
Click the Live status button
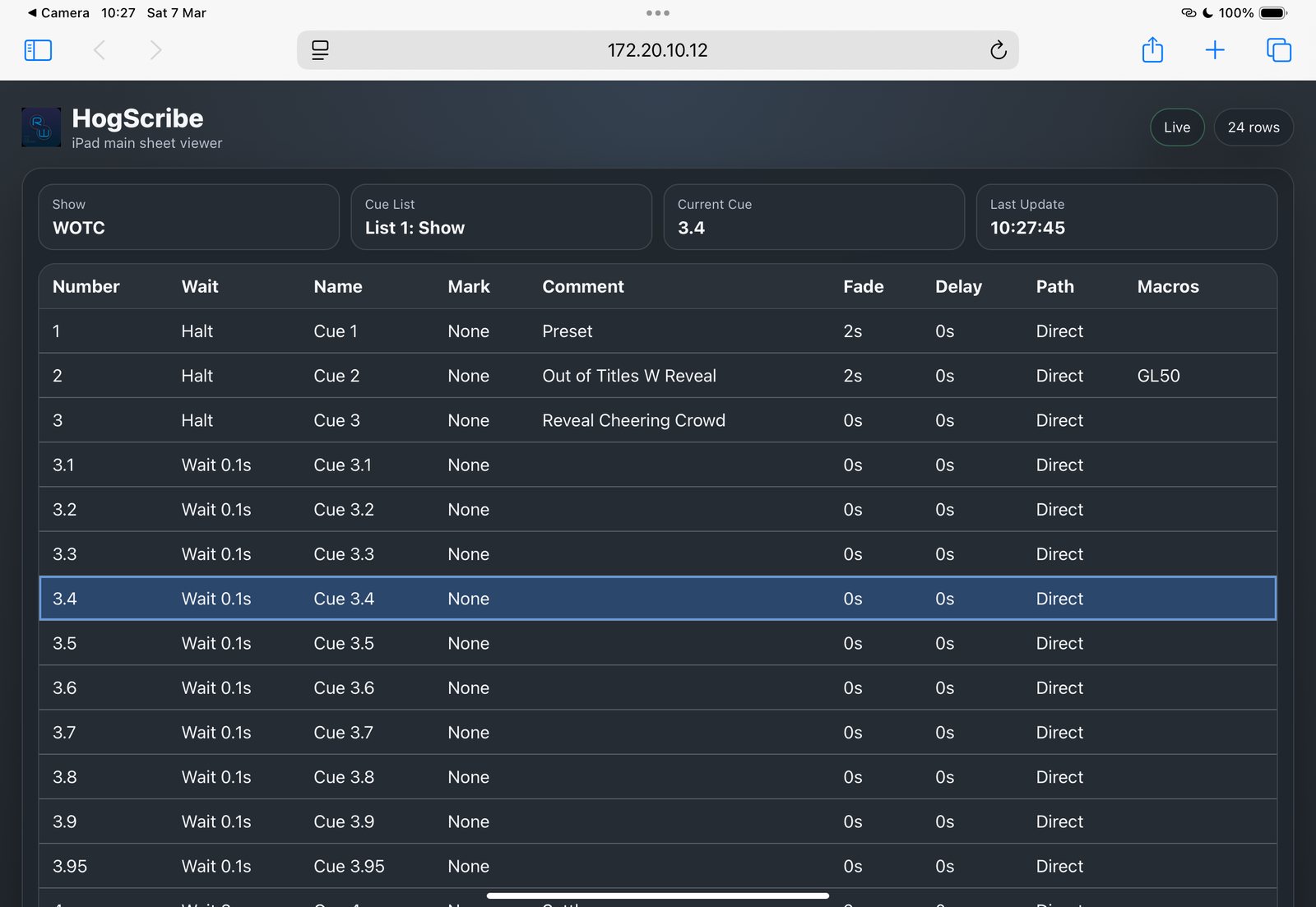1177,127
